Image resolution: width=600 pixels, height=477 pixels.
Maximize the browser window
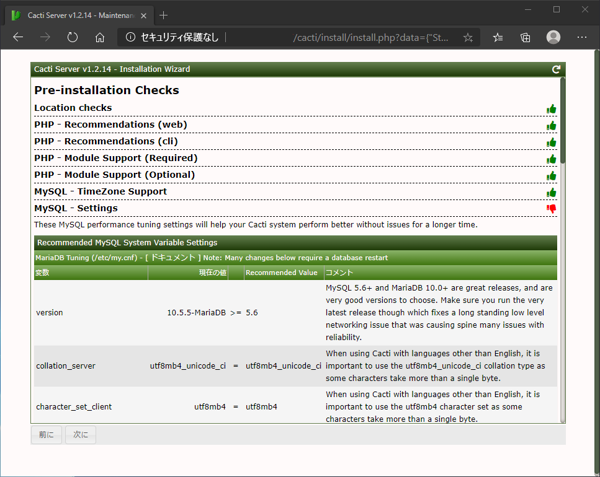tap(556, 10)
